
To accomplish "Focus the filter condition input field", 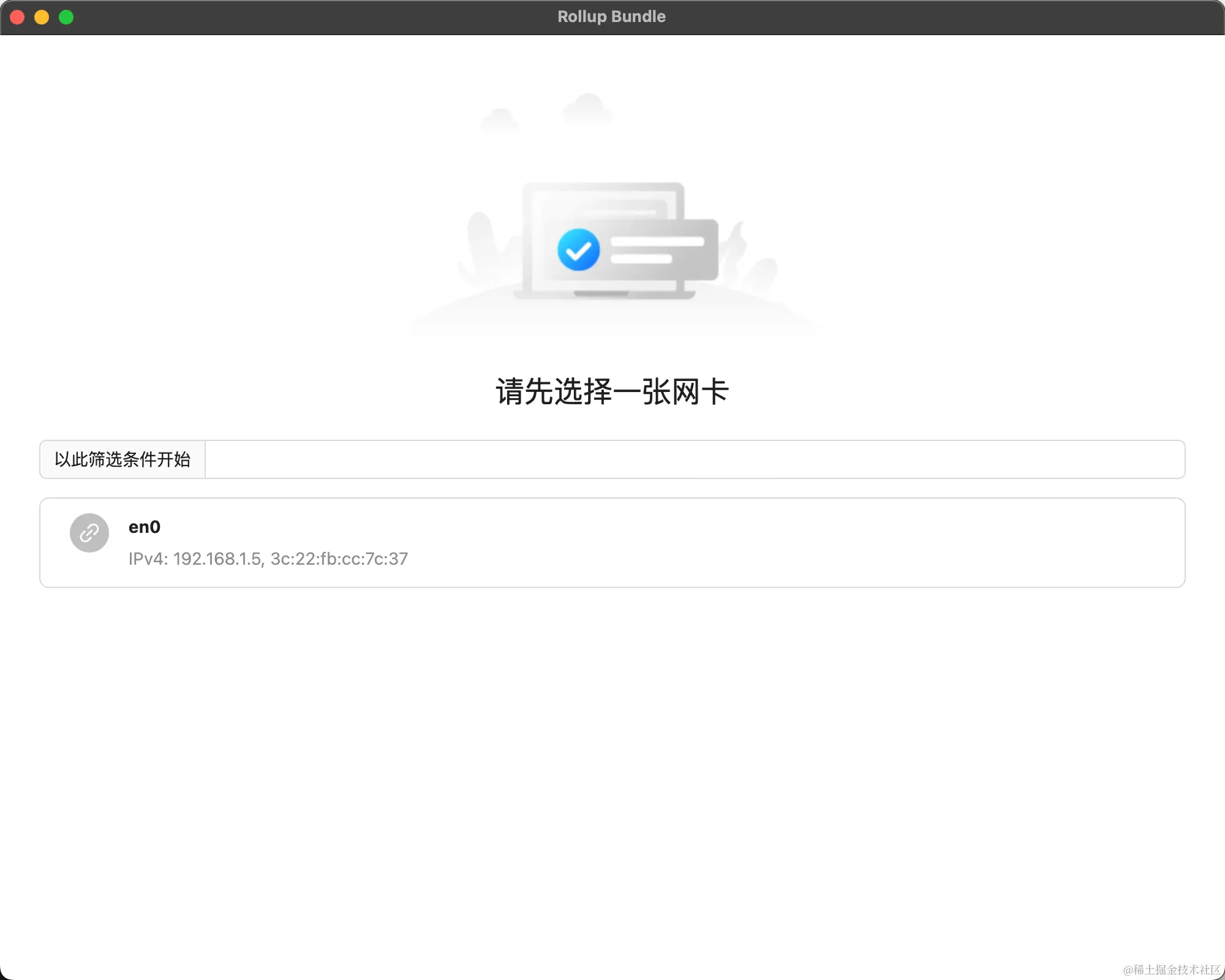I will click(x=694, y=459).
